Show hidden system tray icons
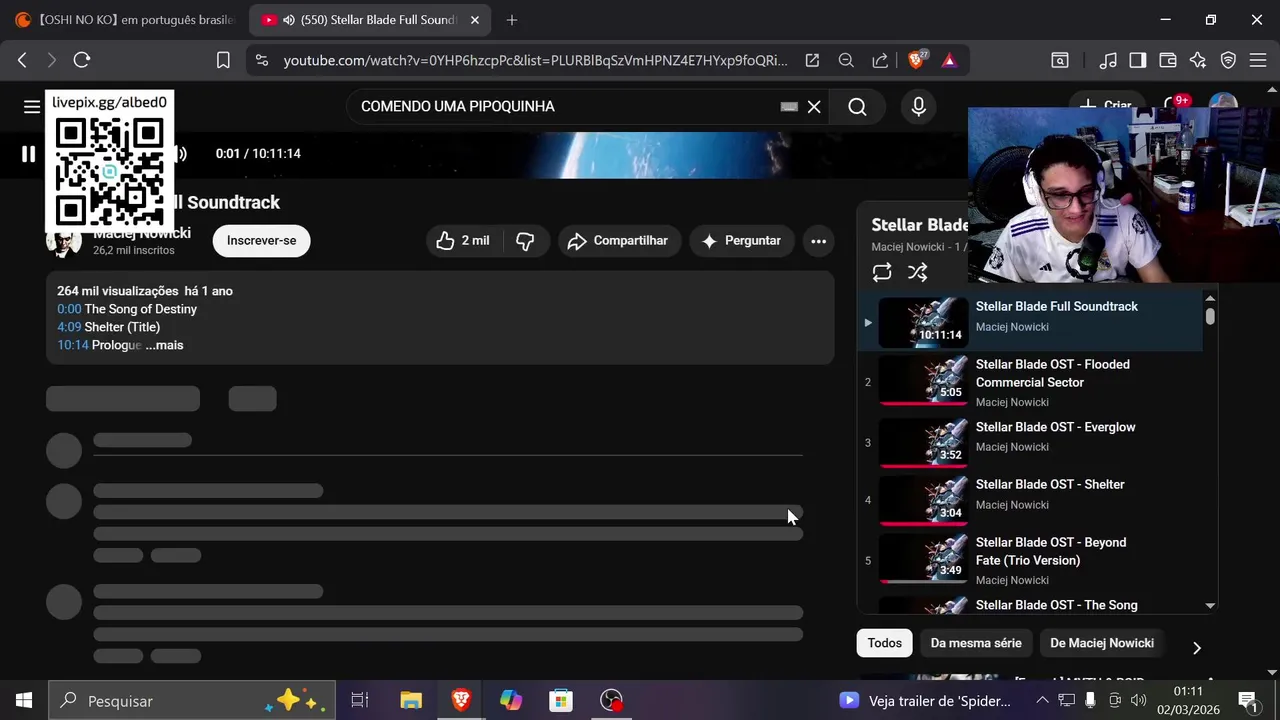The image size is (1280, 720). click(1043, 701)
